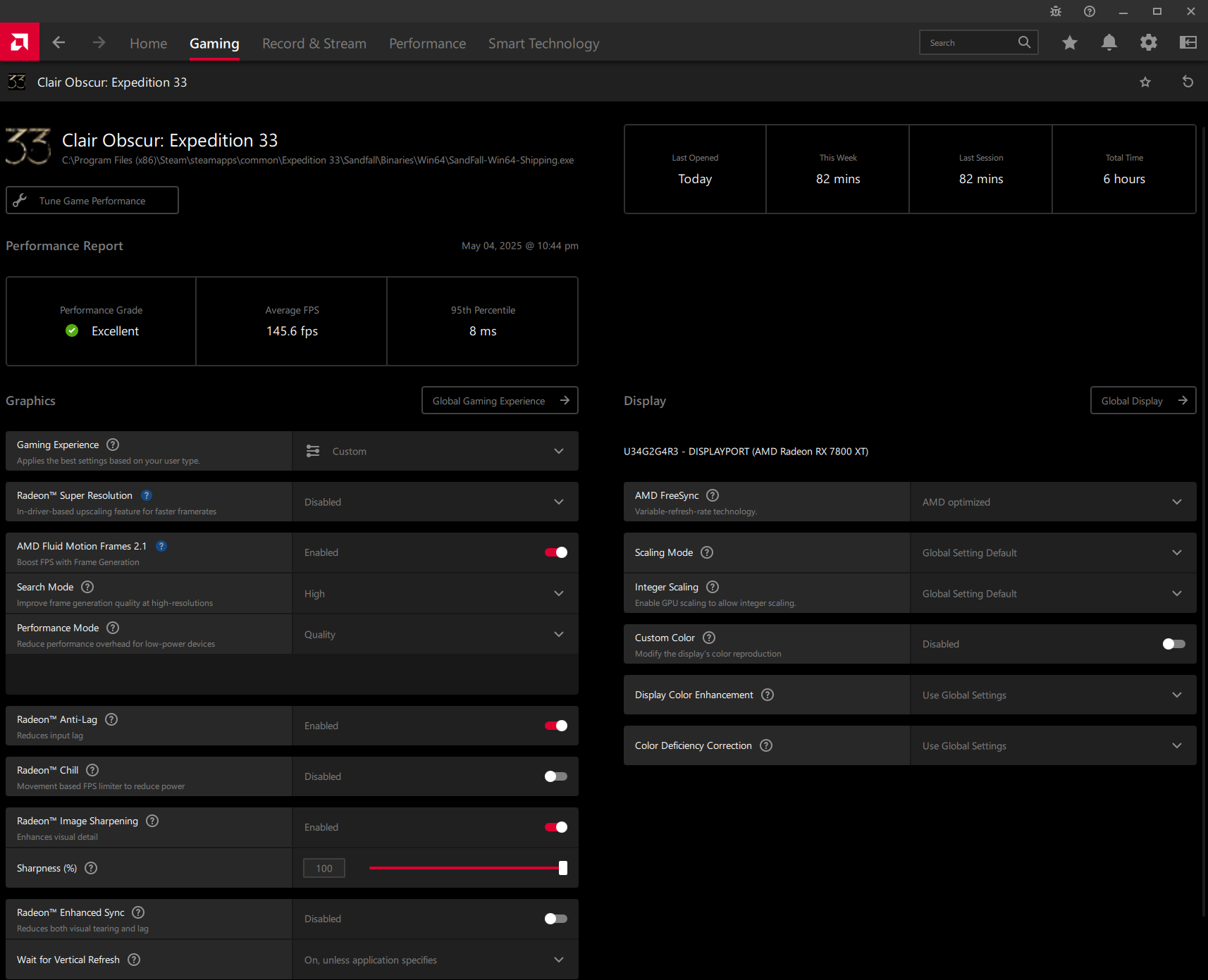The width and height of the screenshot is (1208, 980).
Task: Open the help question mark in title bar
Action: 1090,11
